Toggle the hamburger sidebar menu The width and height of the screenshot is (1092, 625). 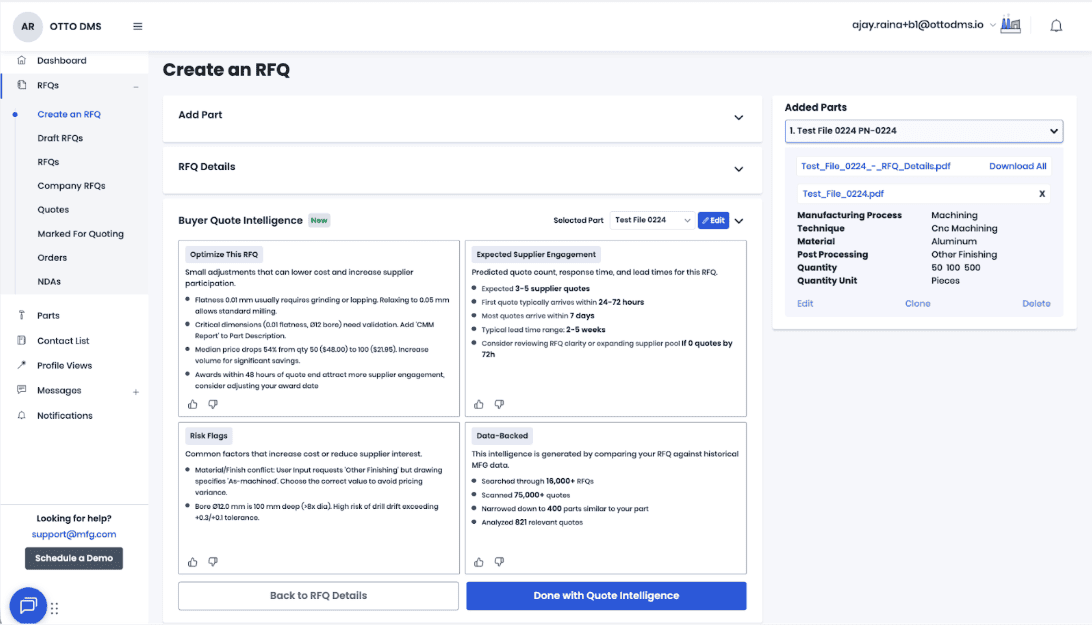137,26
